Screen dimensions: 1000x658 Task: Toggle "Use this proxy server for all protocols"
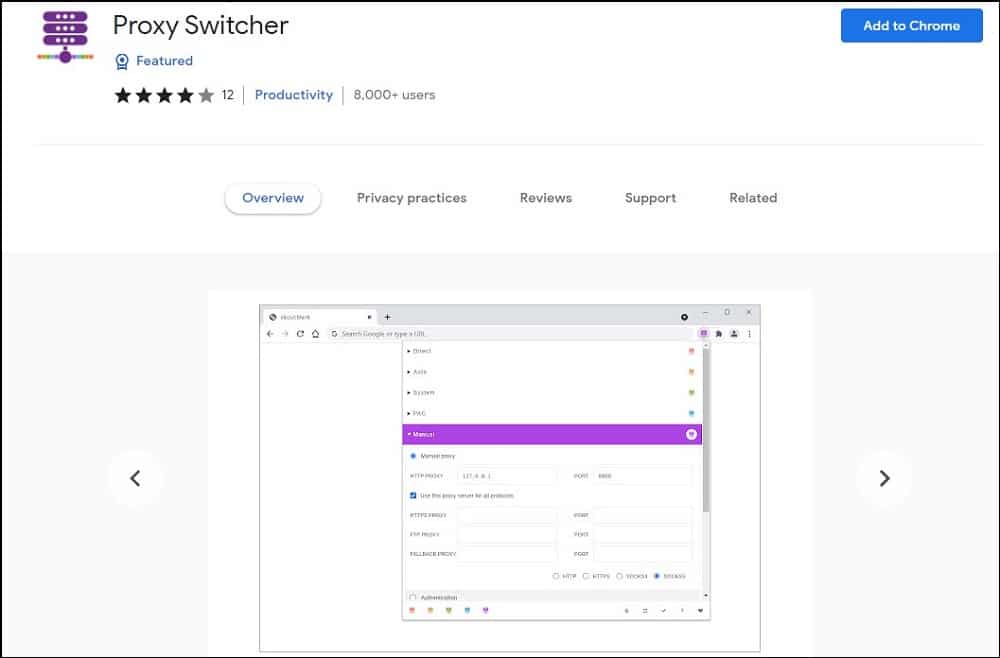(x=413, y=495)
